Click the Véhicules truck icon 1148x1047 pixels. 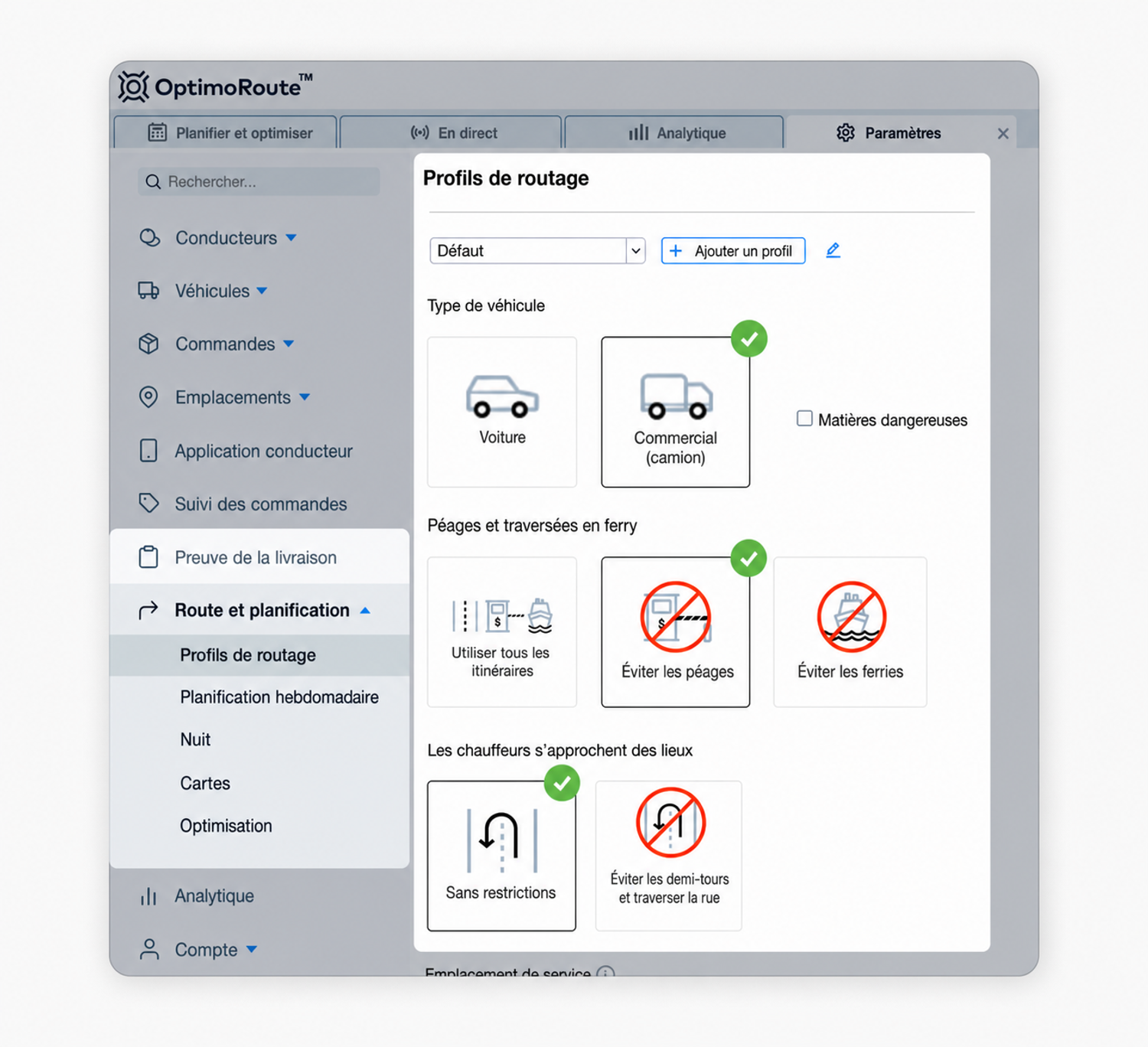tap(148, 291)
